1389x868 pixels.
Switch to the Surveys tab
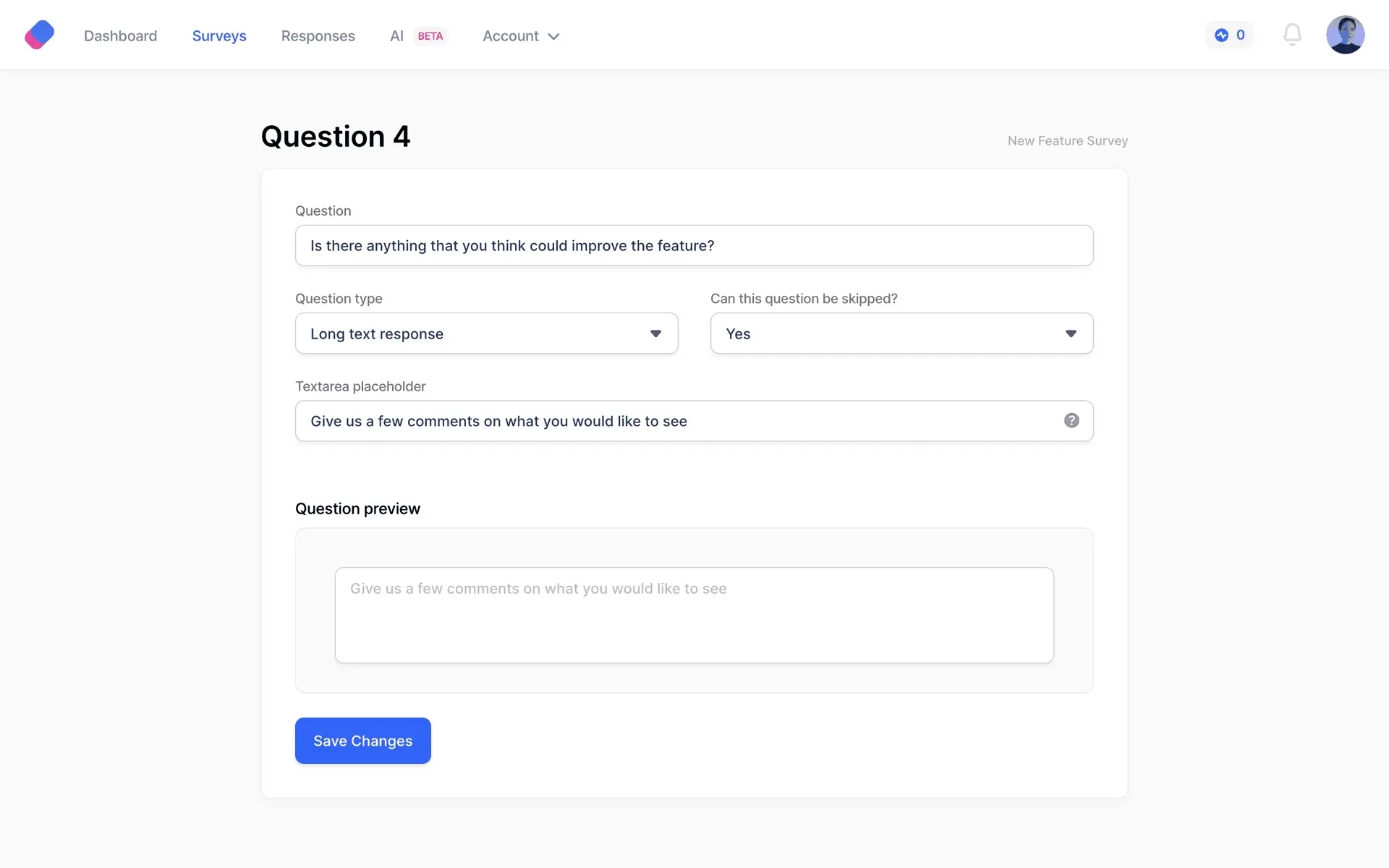pyautogui.click(x=219, y=36)
